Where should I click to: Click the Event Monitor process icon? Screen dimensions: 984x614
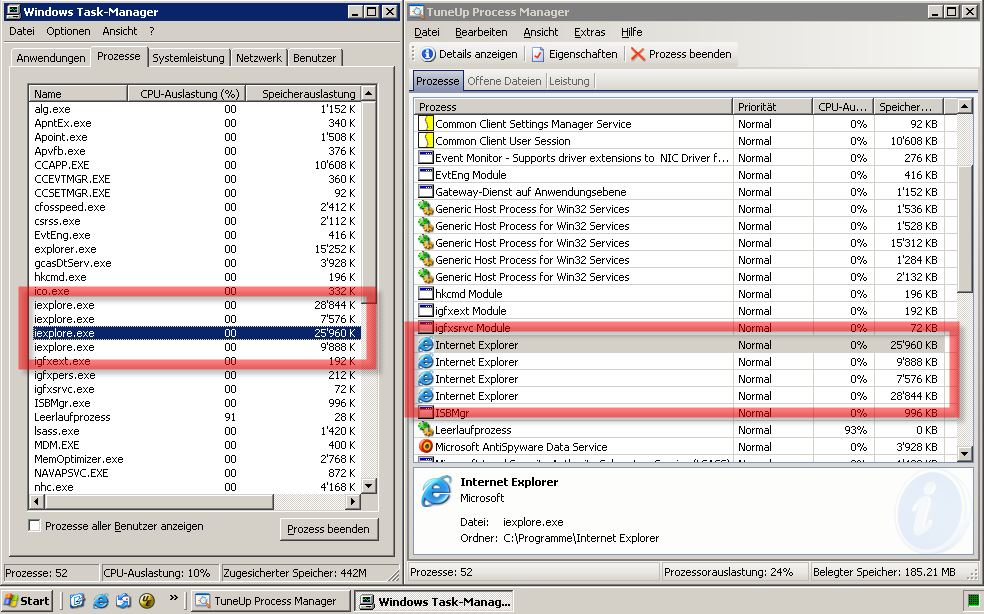426,158
